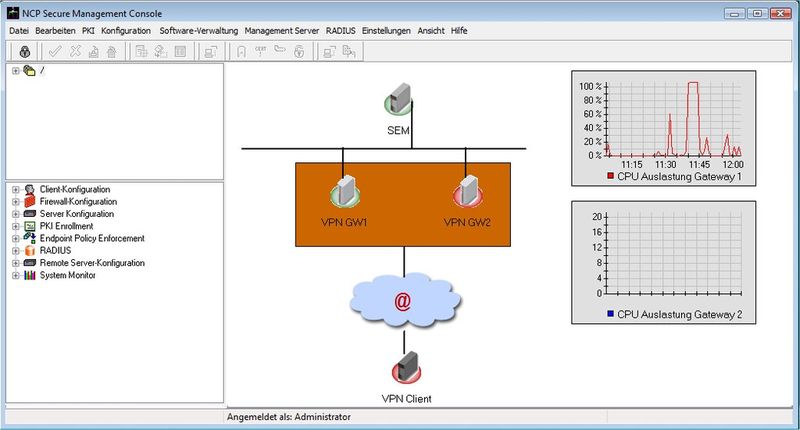The width and height of the screenshot is (800, 430).
Task: Click the root folder icon in the tree
Action: pos(29,71)
